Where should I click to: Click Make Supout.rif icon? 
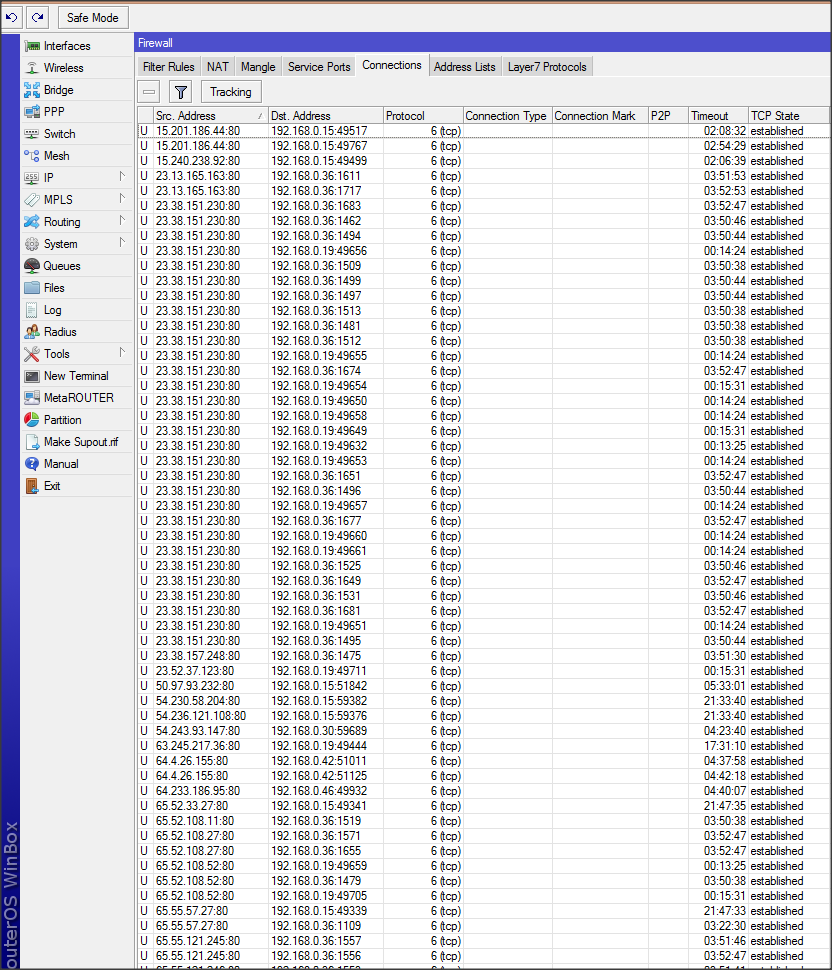tap(32, 442)
